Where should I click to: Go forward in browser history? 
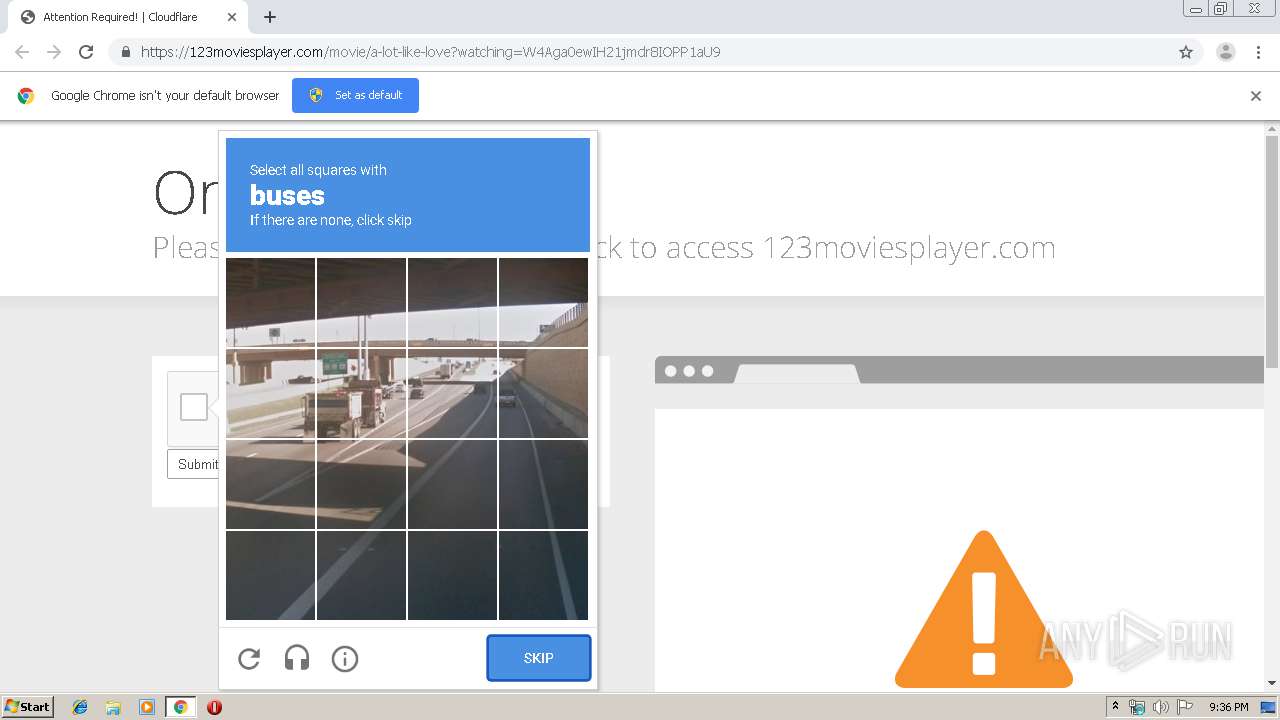54,52
